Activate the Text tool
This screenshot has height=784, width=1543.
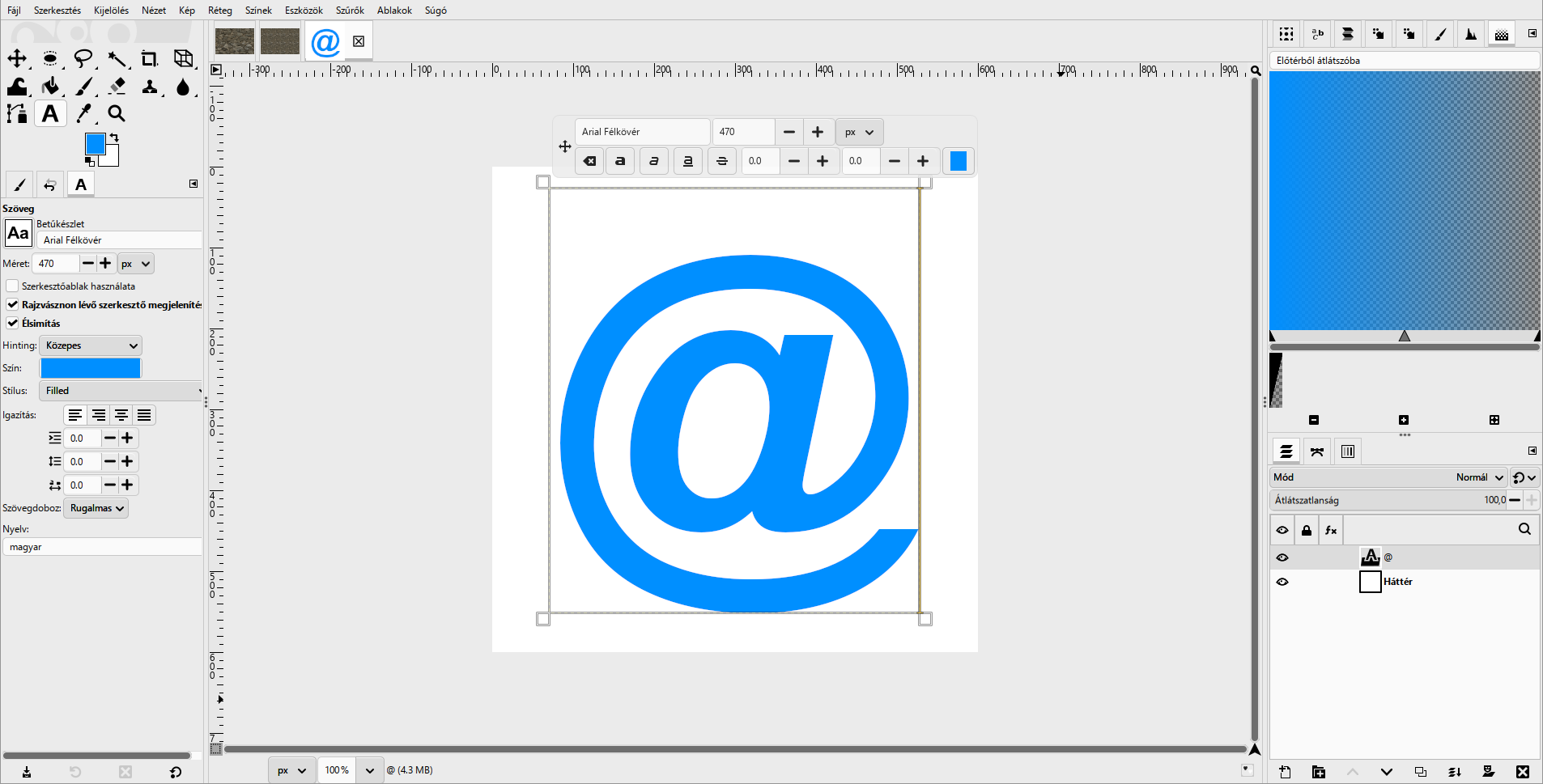click(50, 113)
